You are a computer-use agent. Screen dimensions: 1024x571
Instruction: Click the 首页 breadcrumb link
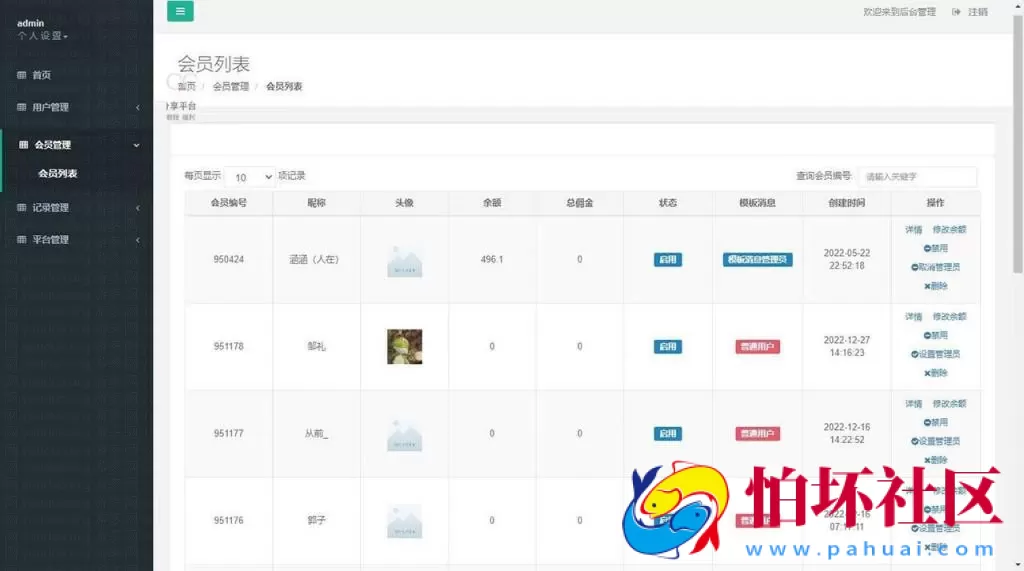(x=187, y=86)
